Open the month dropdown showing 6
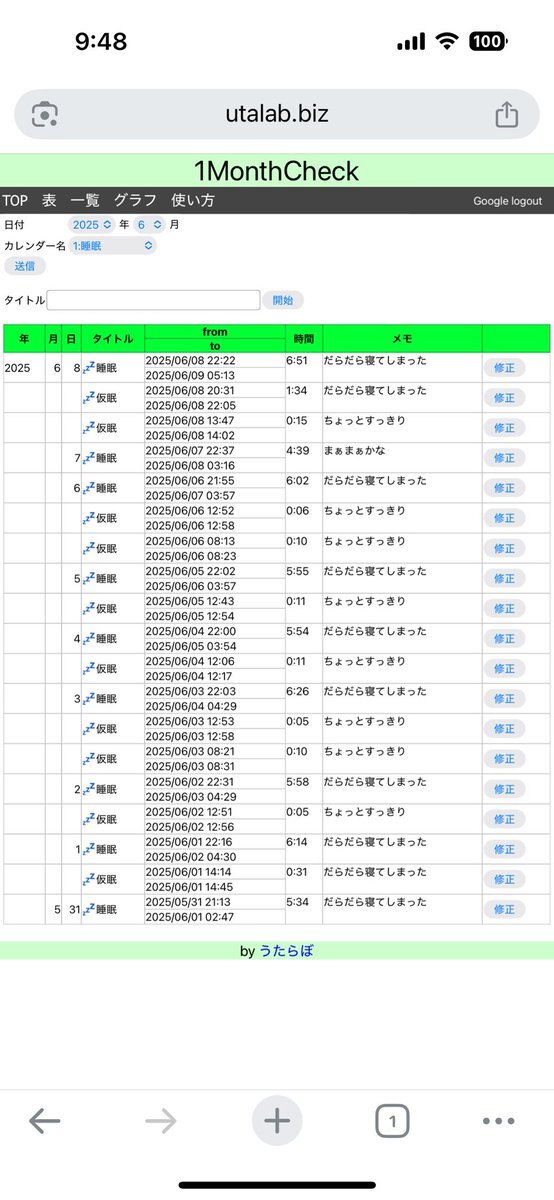 [150, 225]
